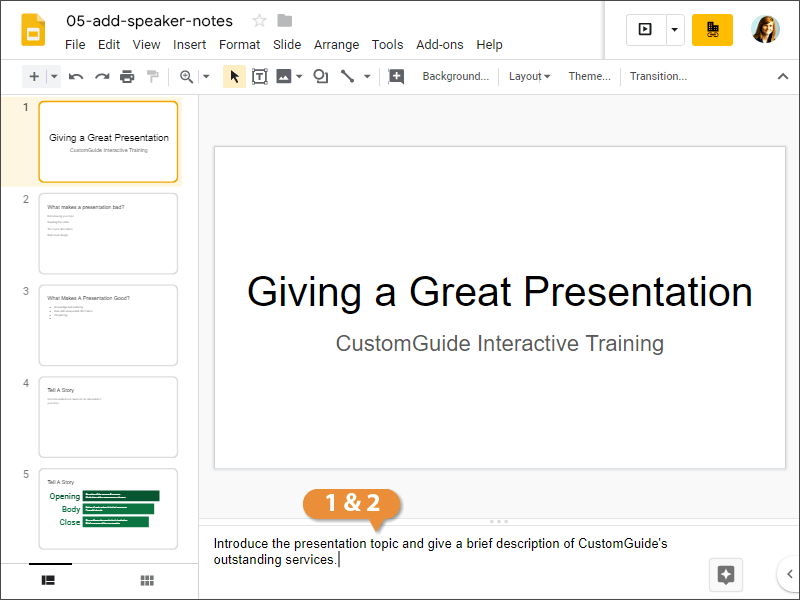Open the Add-ons menu
The width and height of the screenshot is (800, 600).
point(440,44)
